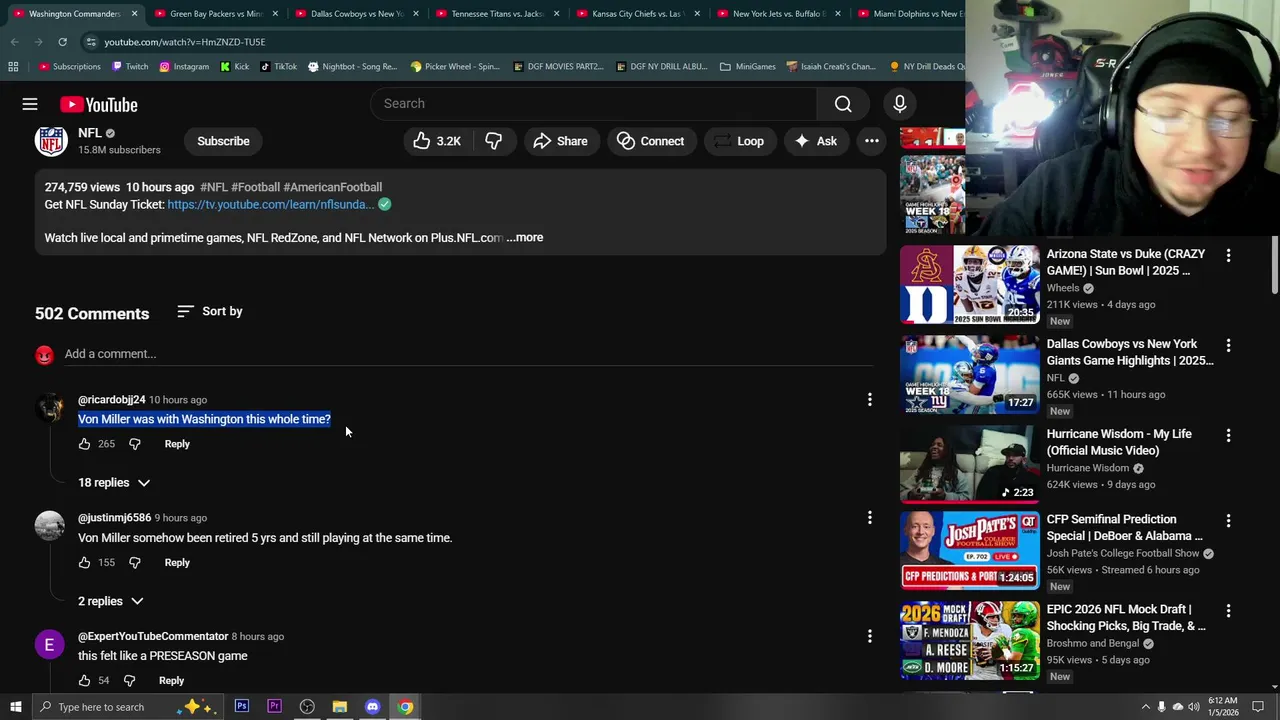Image resolution: width=1280 pixels, height=720 pixels.
Task: Start voice search with the microphone
Action: pyautogui.click(x=899, y=104)
